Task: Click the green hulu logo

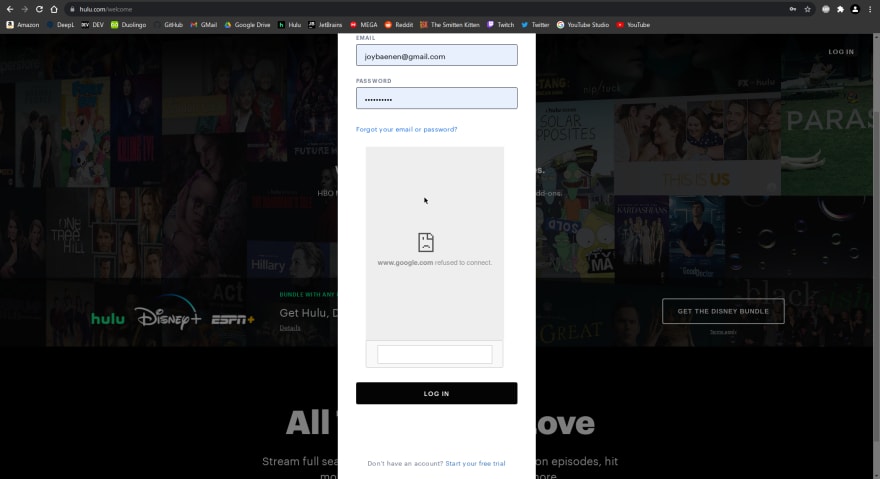Action: click(x=108, y=319)
